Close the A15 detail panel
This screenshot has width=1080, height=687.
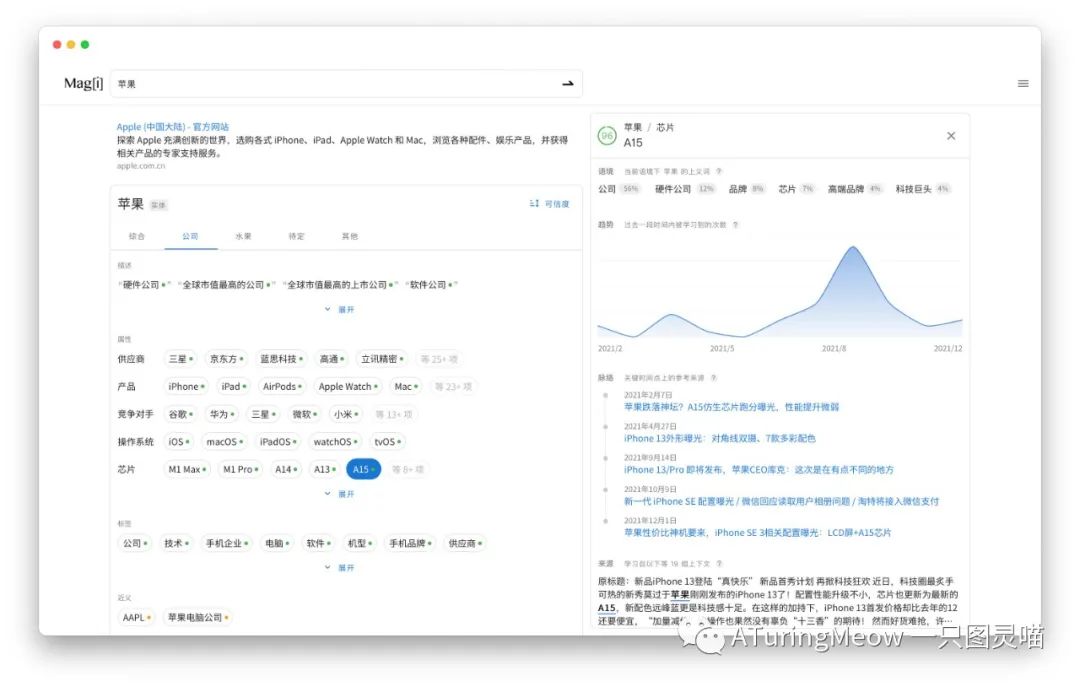tap(951, 136)
